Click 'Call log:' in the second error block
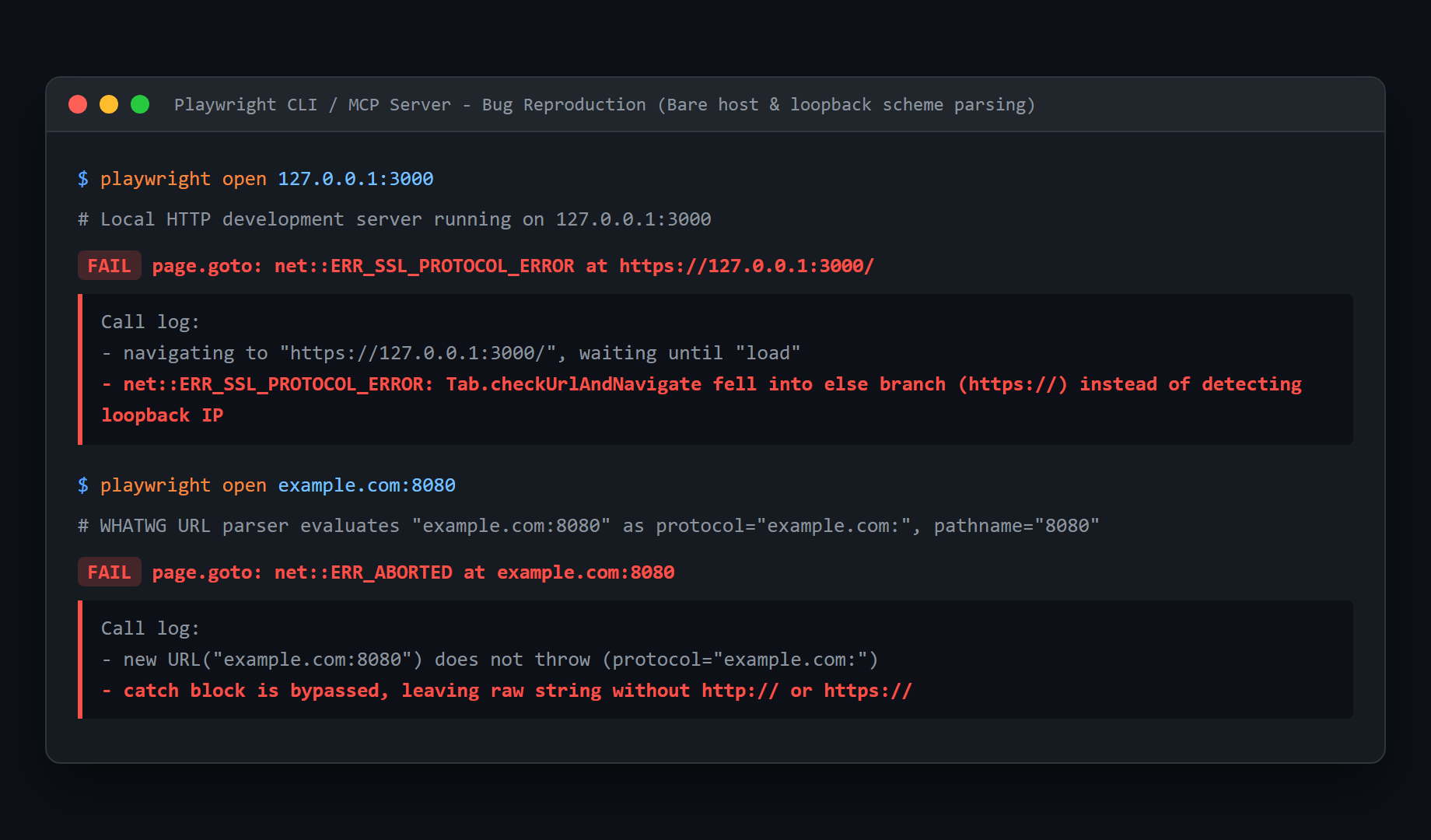Image resolution: width=1431 pixels, height=840 pixels. (150, 628)
